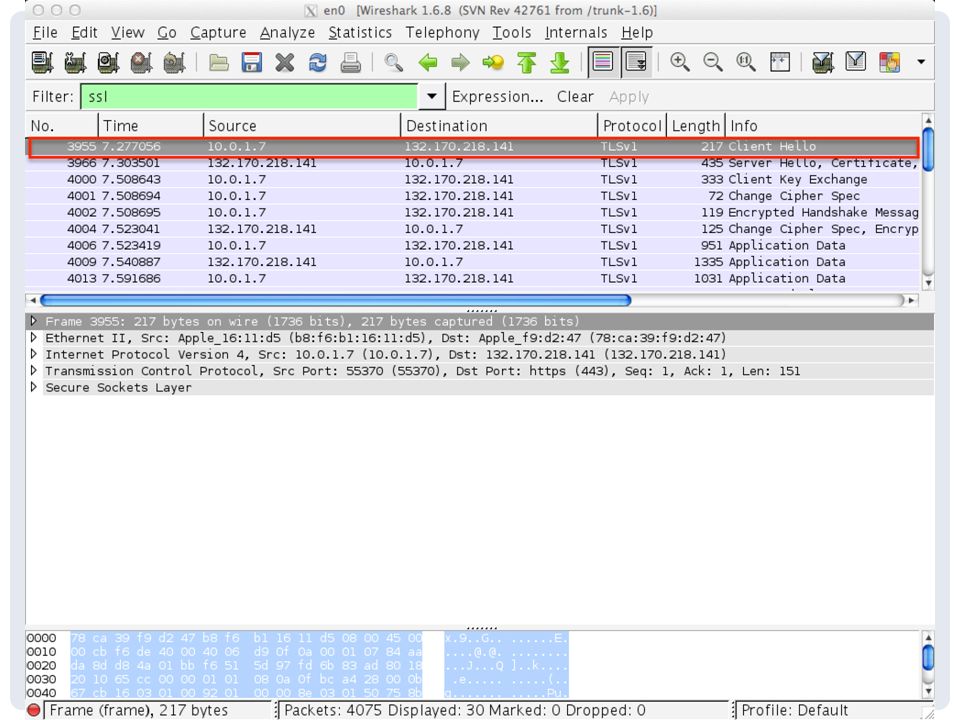Viewport: 960px width, 720px height.
Task: Restart the running capture icon
Action: [x=174, y=62]
